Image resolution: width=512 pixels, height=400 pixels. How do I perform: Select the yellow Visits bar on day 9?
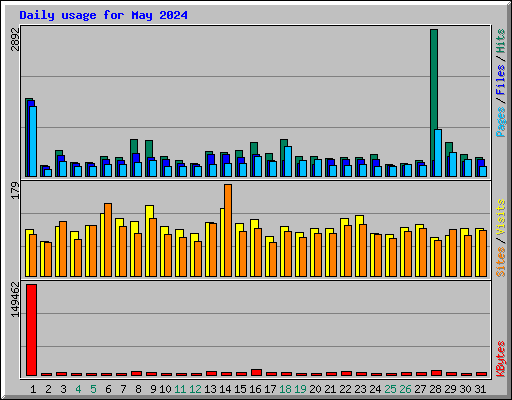tap(149, 241)
